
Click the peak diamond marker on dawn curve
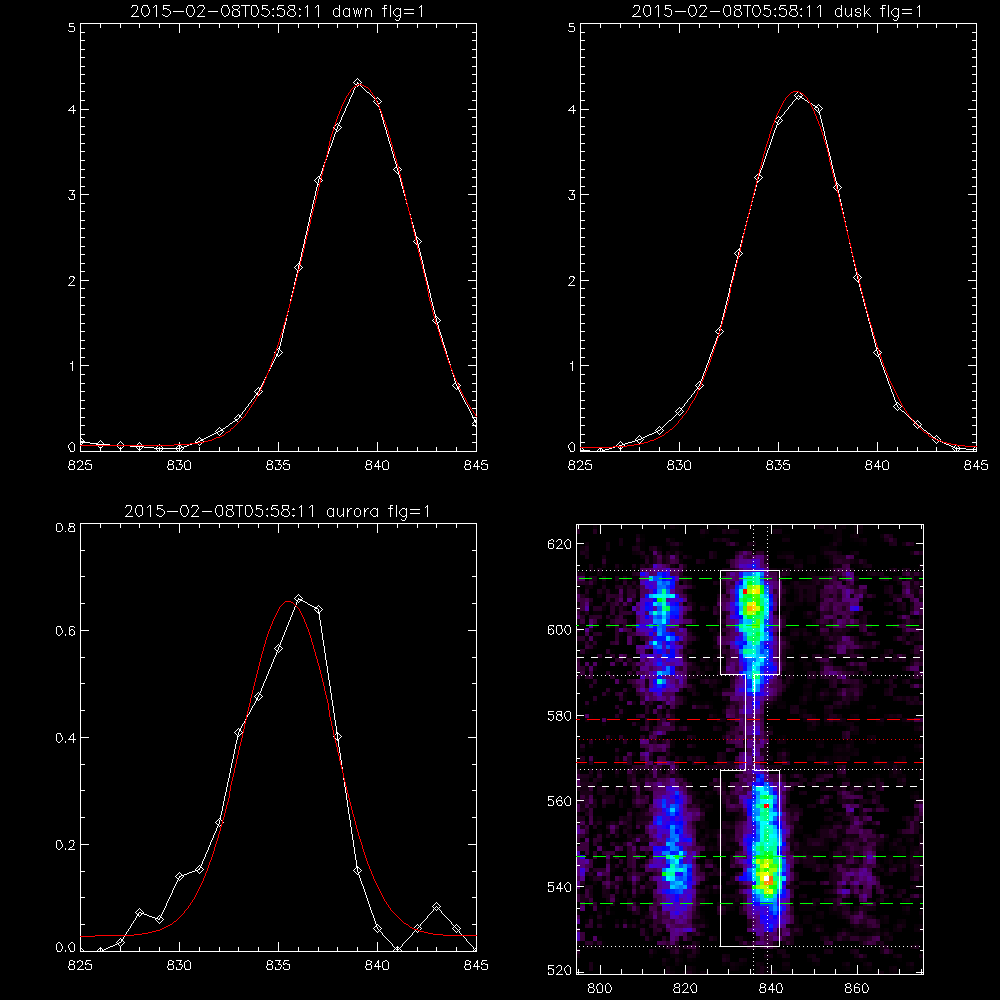[x=357, y=82]
